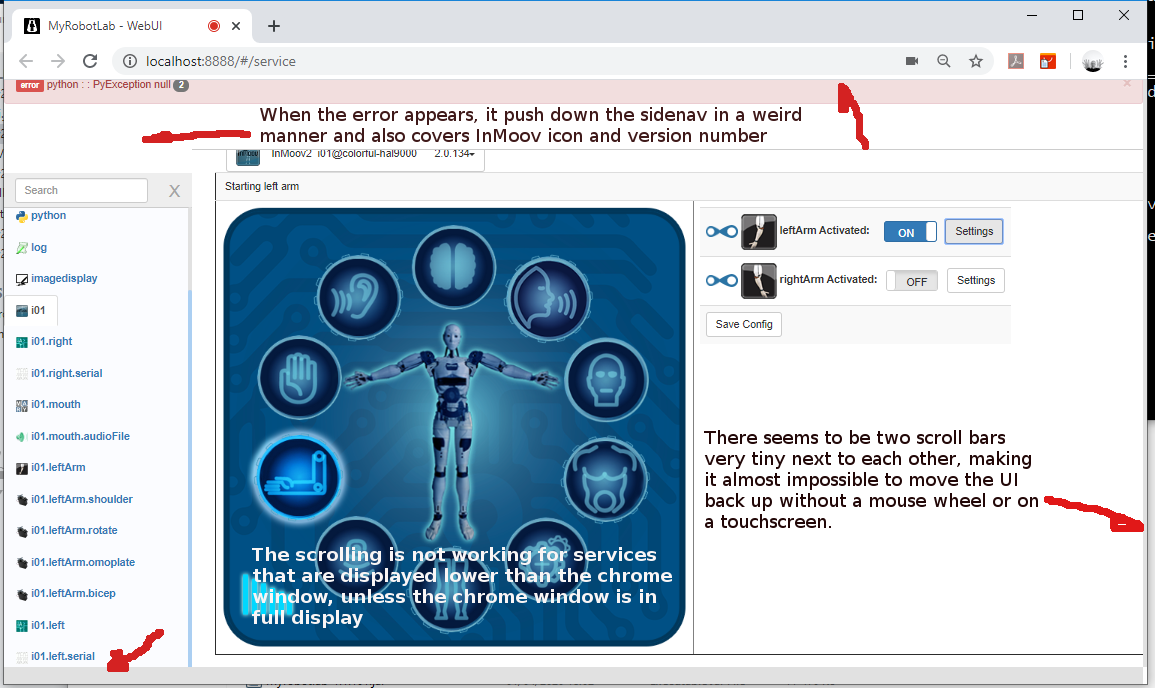Click rightArm attach link icon
Viewport: 1155px width, 688px height.
pos(721,281)
